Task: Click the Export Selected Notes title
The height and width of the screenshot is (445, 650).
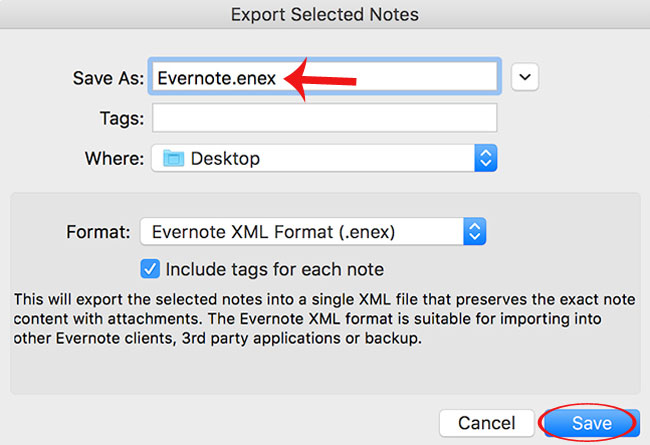Action: 325,15
